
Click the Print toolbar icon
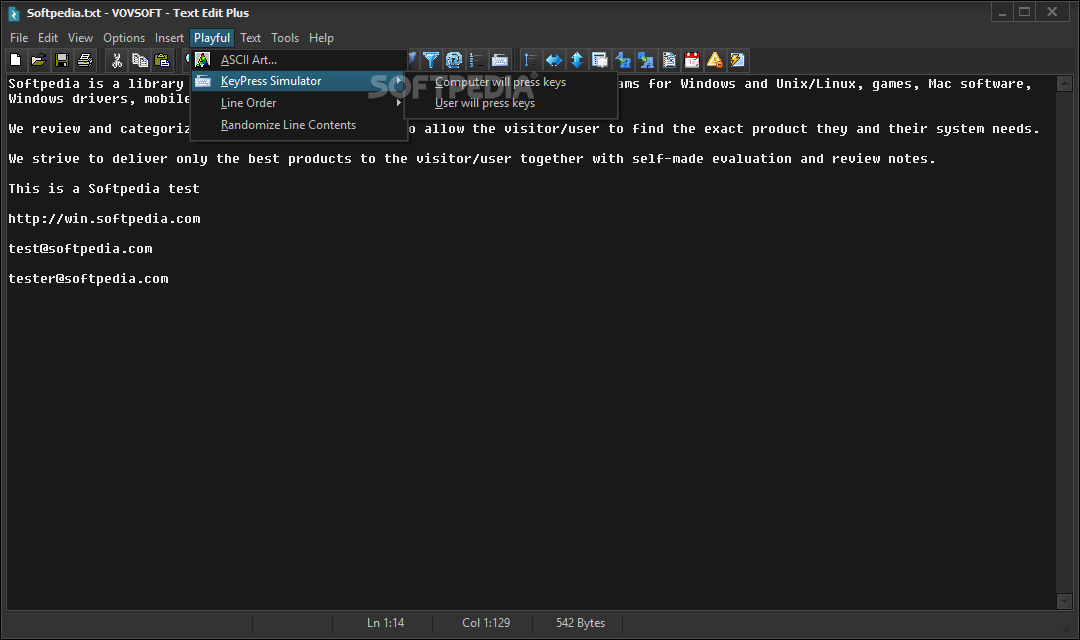coord(85,61)
